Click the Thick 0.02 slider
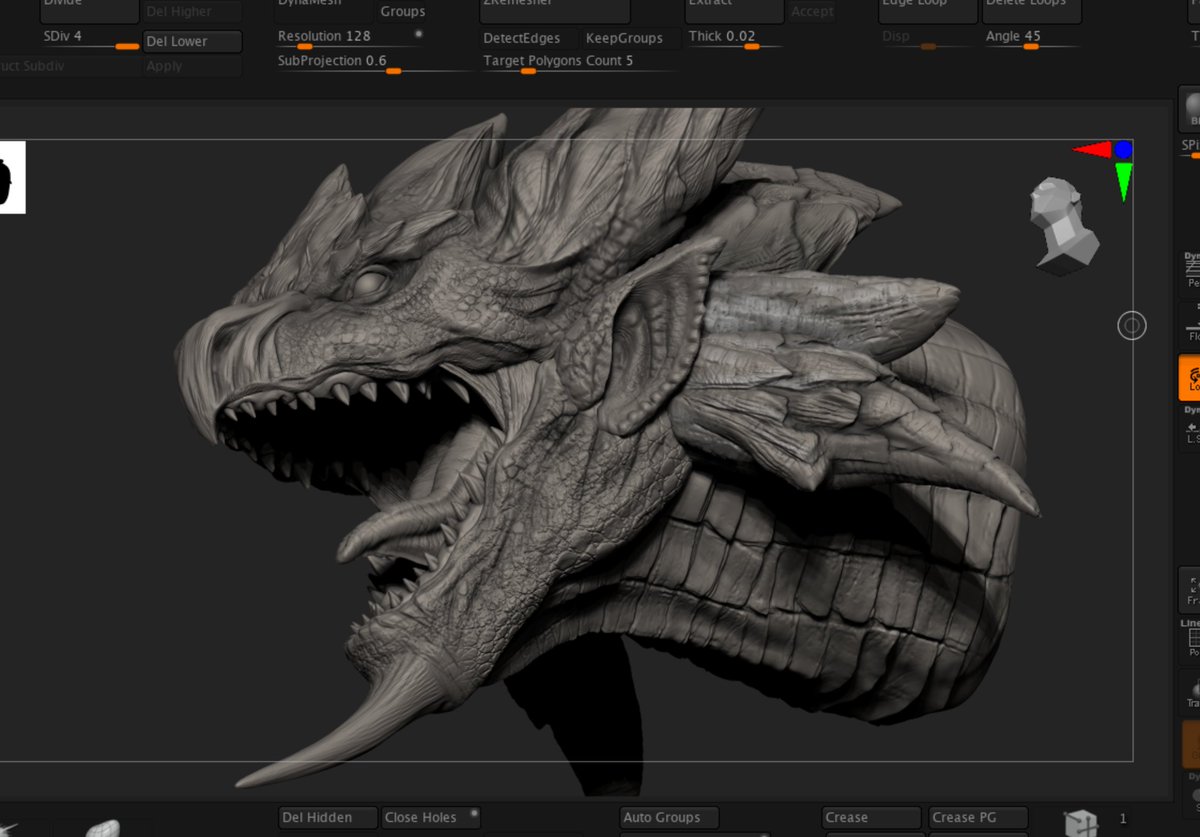 tap(735, 39)
